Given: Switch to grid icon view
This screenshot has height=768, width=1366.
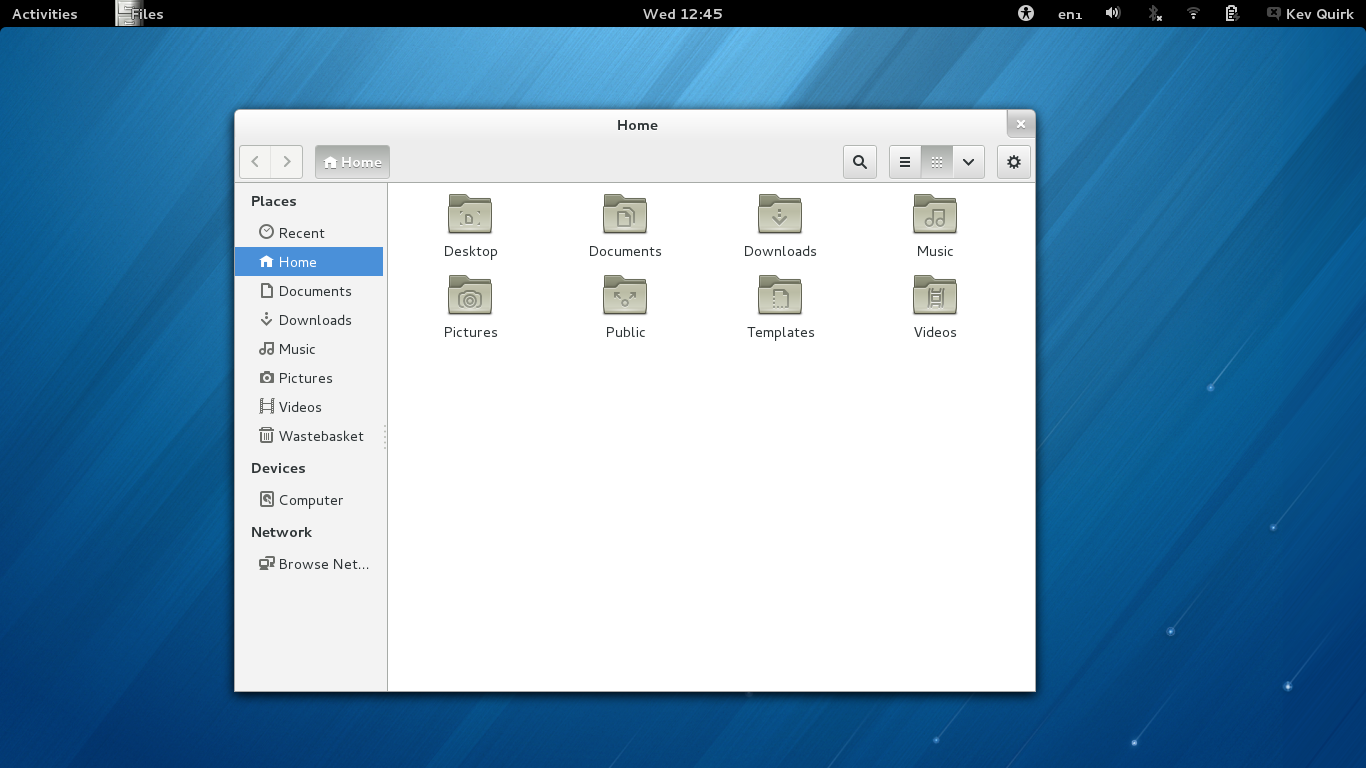Looking at the screenshot, I should tap(937, 162).
